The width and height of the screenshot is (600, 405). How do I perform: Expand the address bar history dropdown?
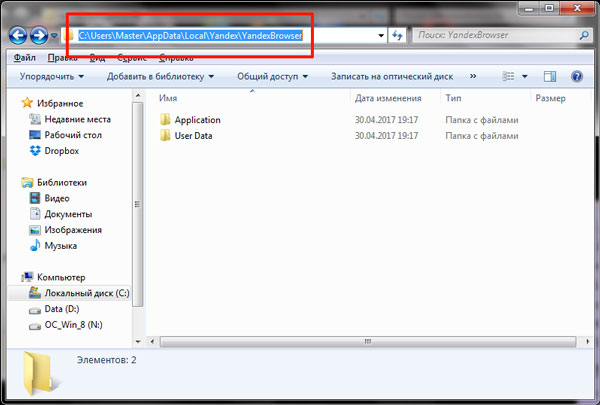(382, 35)
